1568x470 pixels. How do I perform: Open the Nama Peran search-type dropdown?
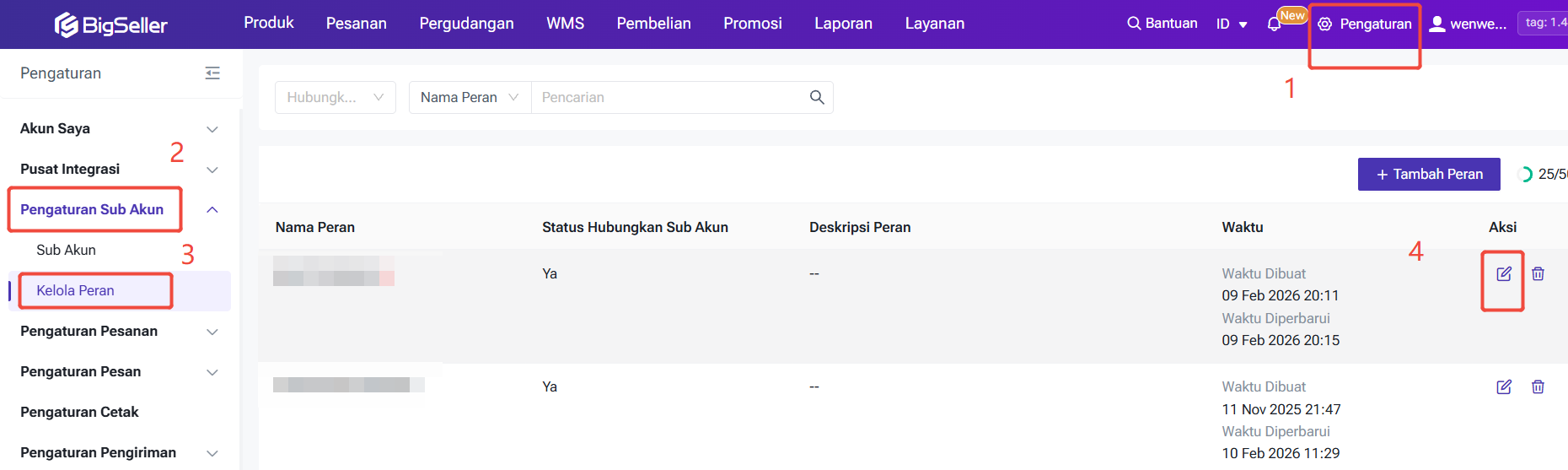tap(470, 97)
